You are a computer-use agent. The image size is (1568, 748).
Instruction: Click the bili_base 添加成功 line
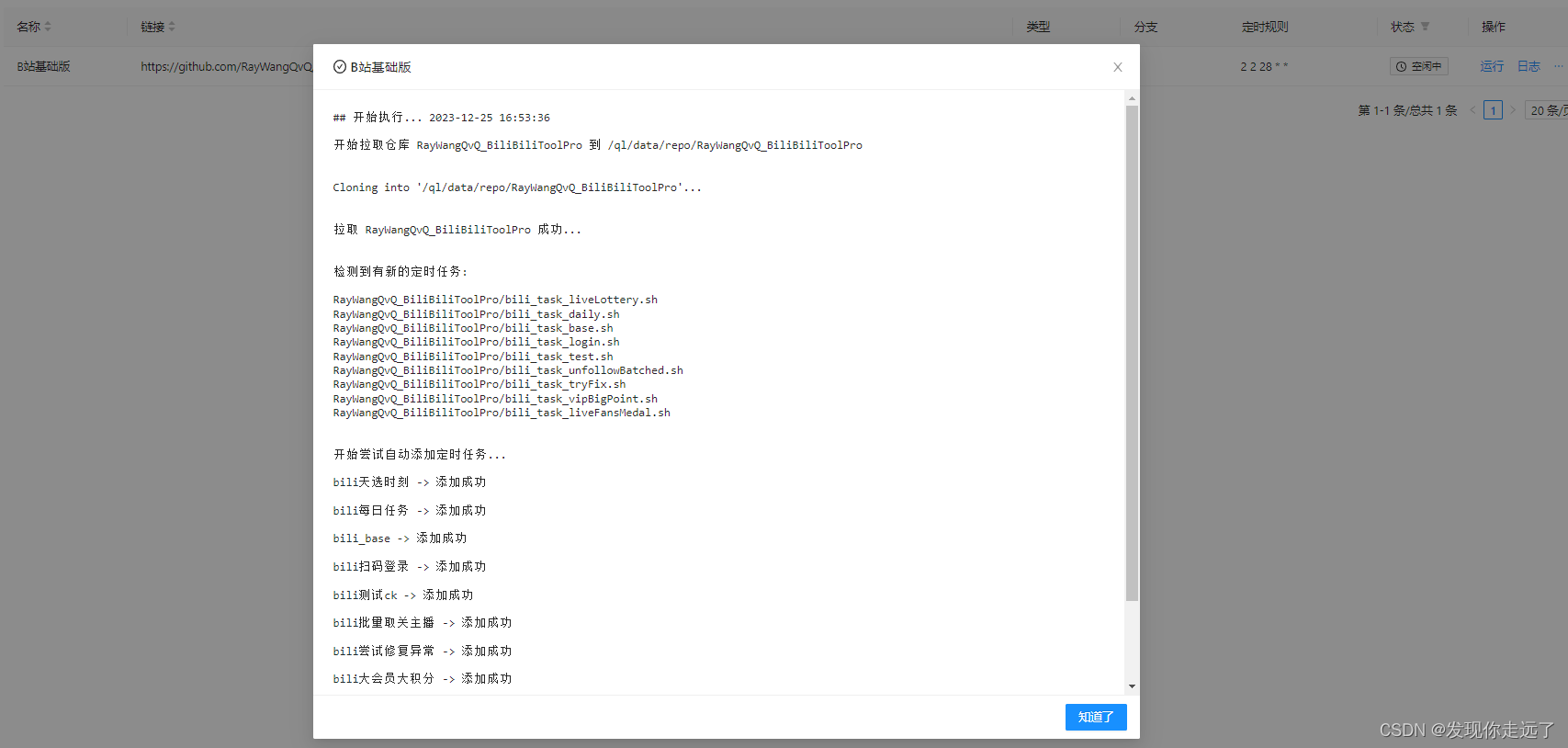tap(400, 538)
